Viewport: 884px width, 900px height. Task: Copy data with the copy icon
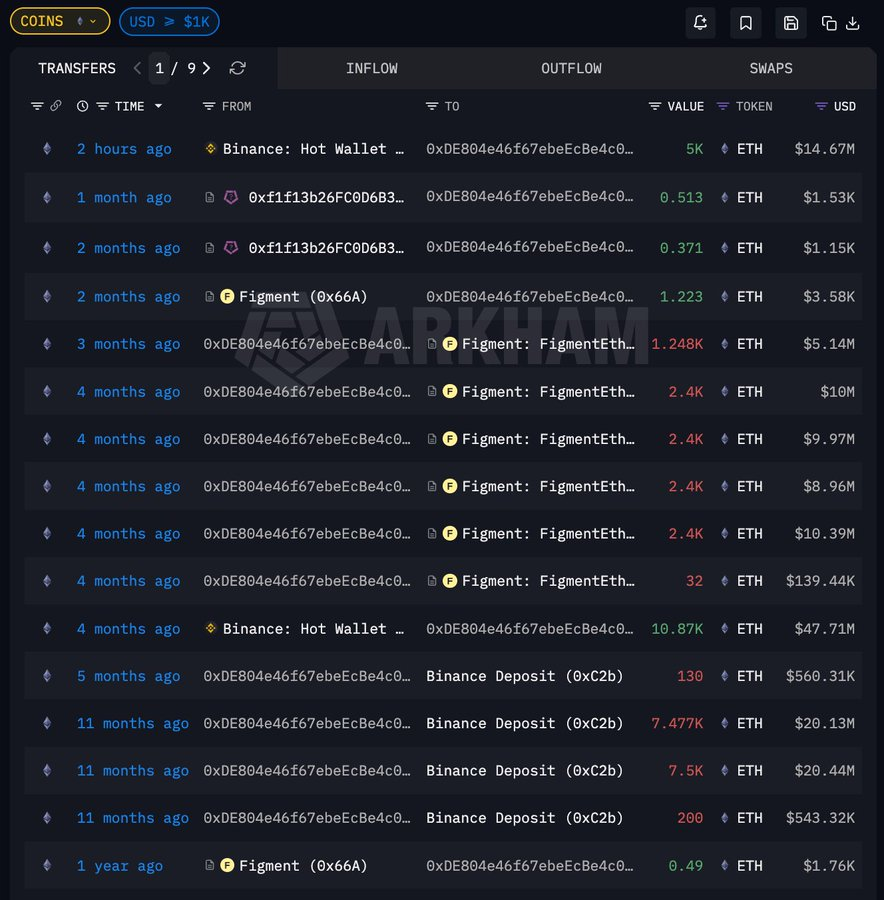click(829, 23)
